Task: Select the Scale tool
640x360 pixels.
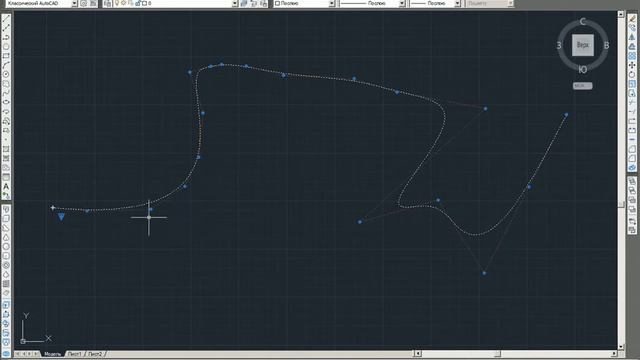Action: click(x=632, y=84)
